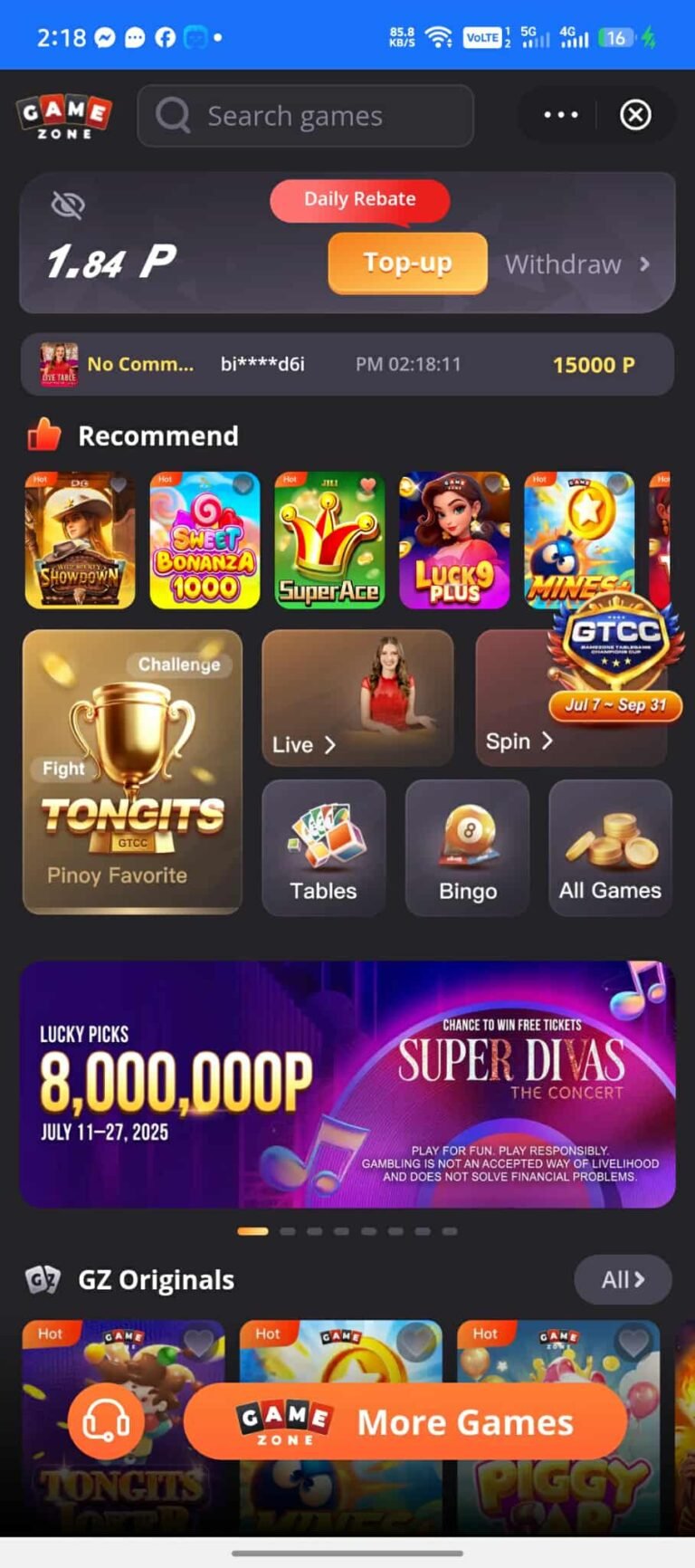
Task: Favorite the Tongits Joker heart toggle
Action: click(199, 1343)
